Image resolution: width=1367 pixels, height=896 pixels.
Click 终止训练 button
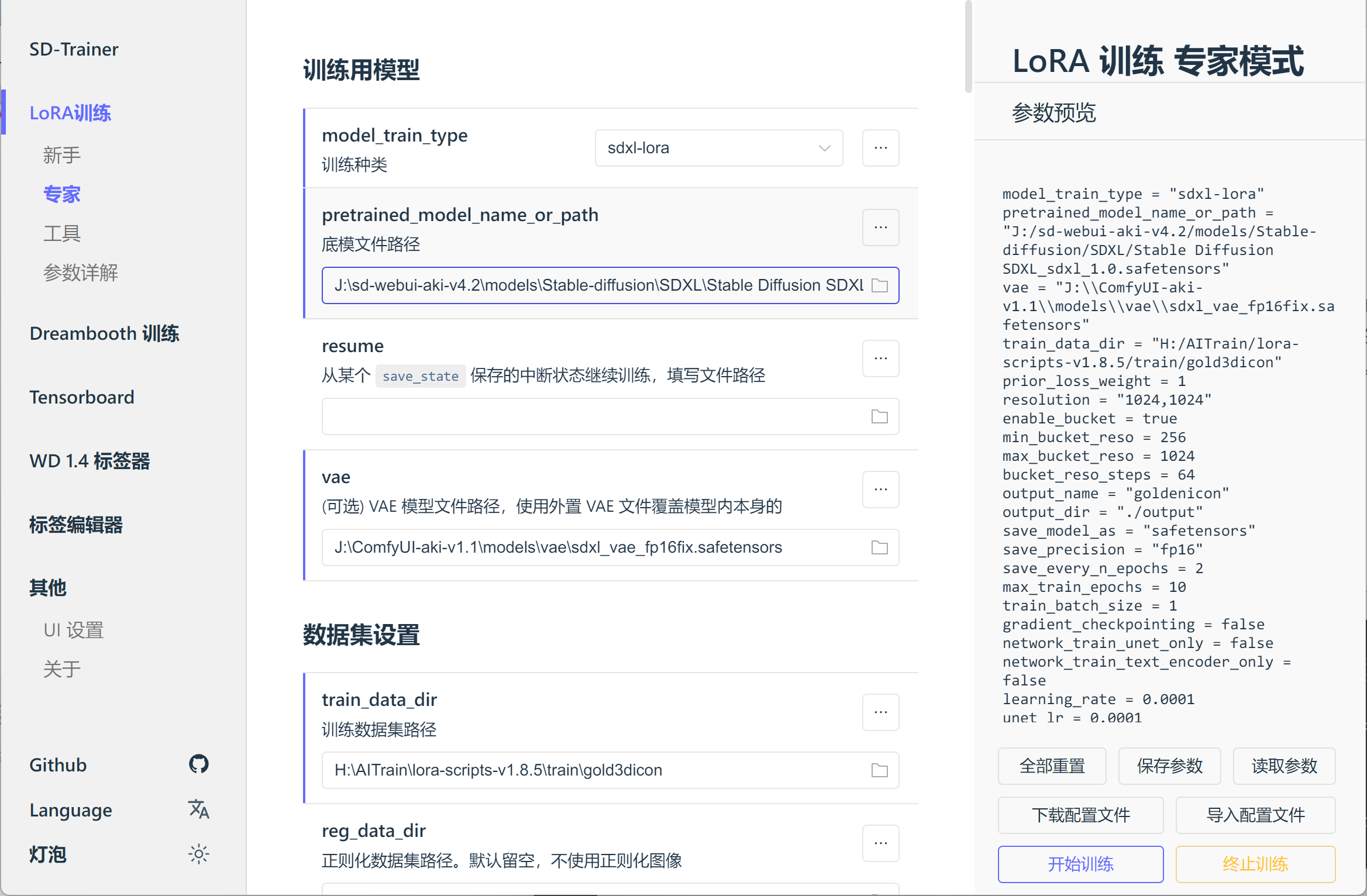click(1255, 864)
